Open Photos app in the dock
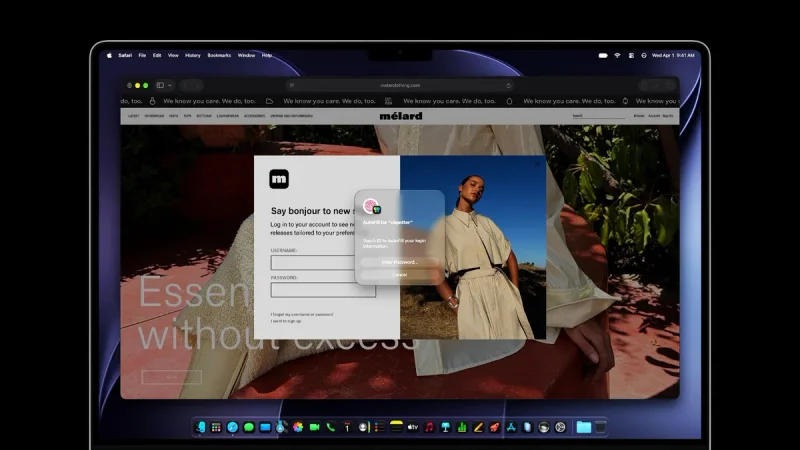 pos(298,427)
